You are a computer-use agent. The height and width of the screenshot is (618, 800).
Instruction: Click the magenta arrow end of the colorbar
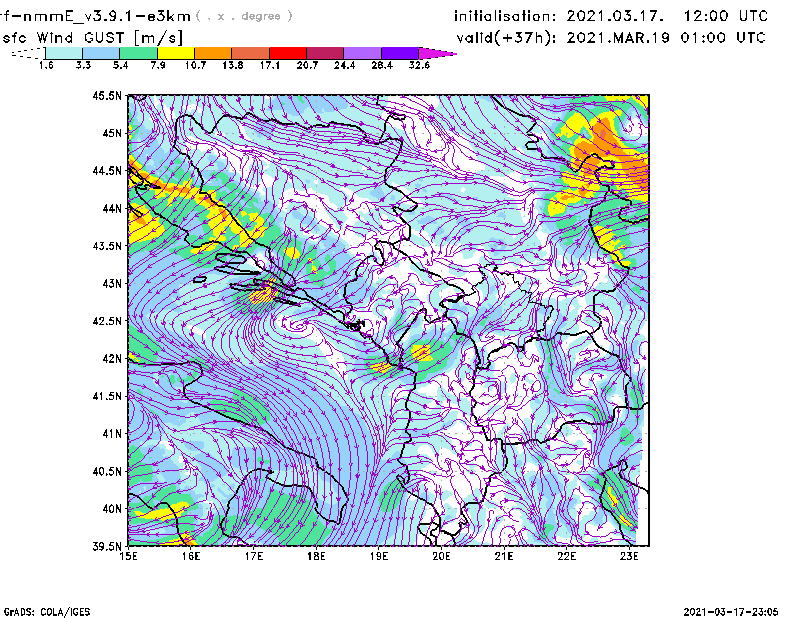point(437,53)
